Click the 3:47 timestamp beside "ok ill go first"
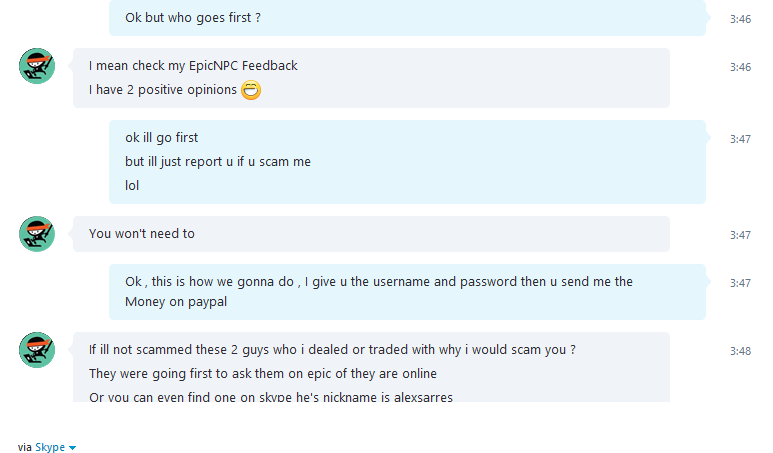 tap(740, 139)
